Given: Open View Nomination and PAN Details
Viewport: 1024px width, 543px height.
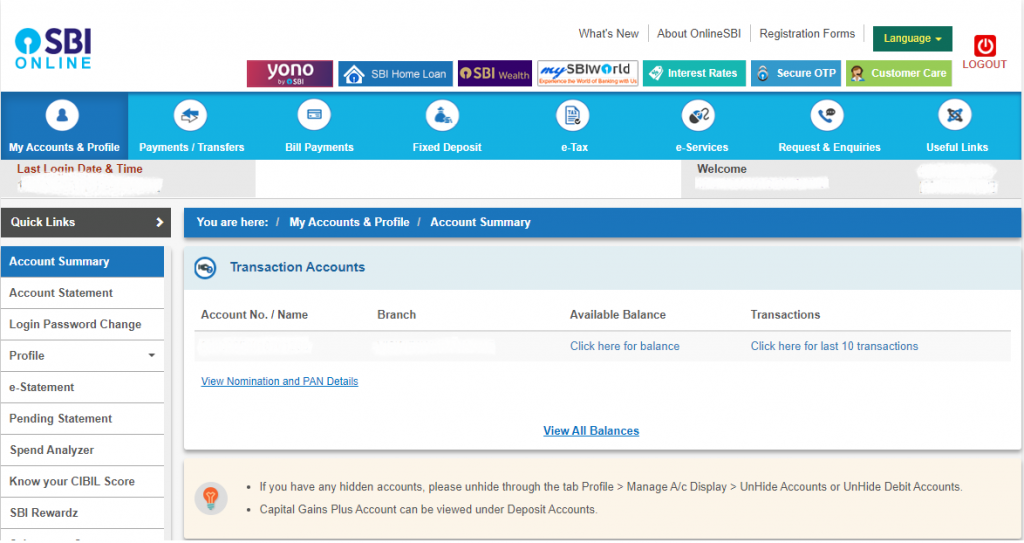Looking at the screenshot, I should 280,382.
